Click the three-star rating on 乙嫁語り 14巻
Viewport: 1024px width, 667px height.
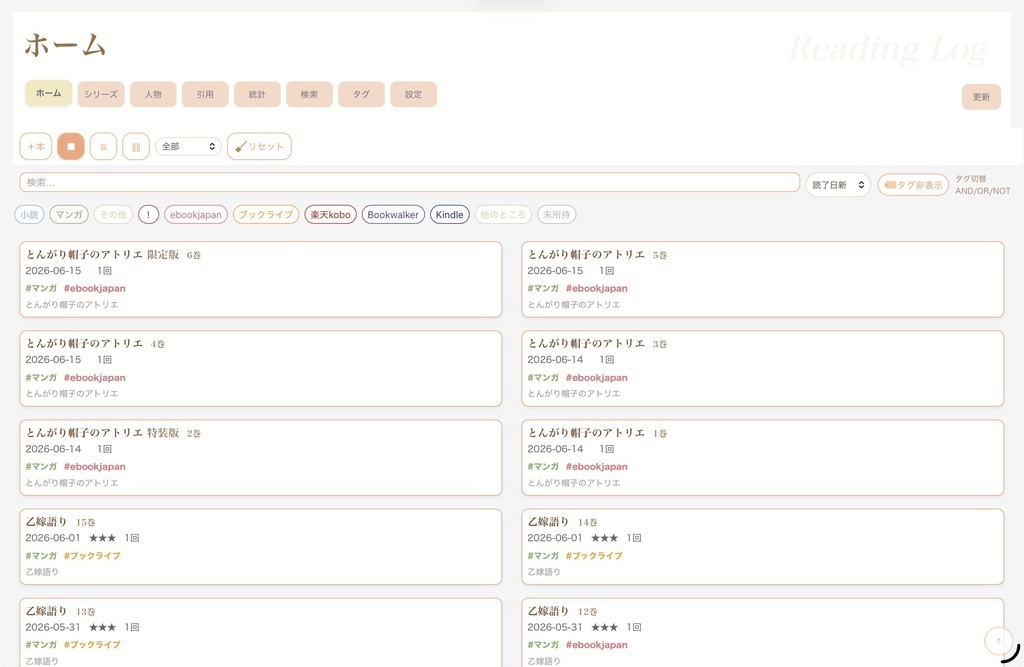coord(604,538)
